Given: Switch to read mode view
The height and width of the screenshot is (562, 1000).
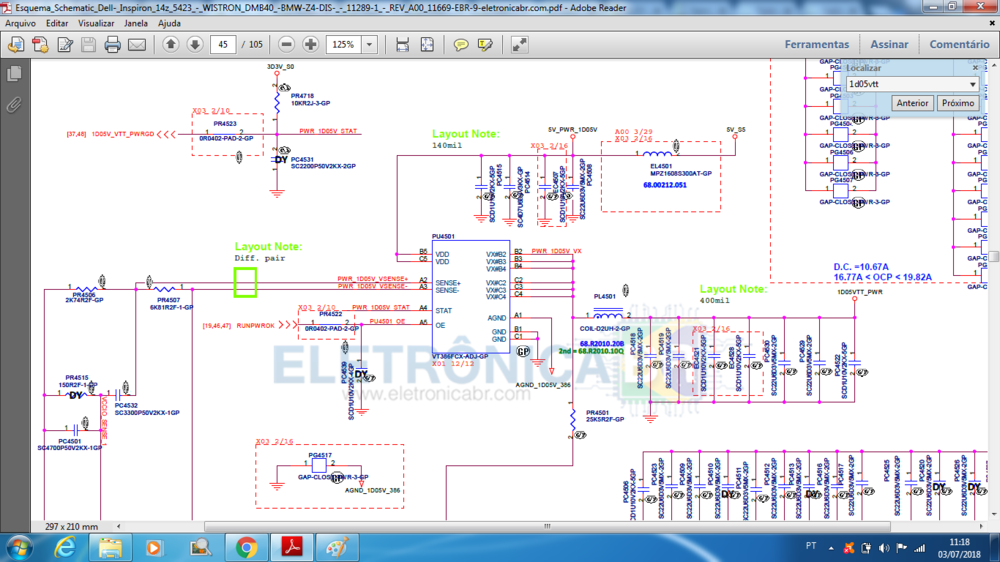Looking at the screenshot, I should tap(520, 45).
